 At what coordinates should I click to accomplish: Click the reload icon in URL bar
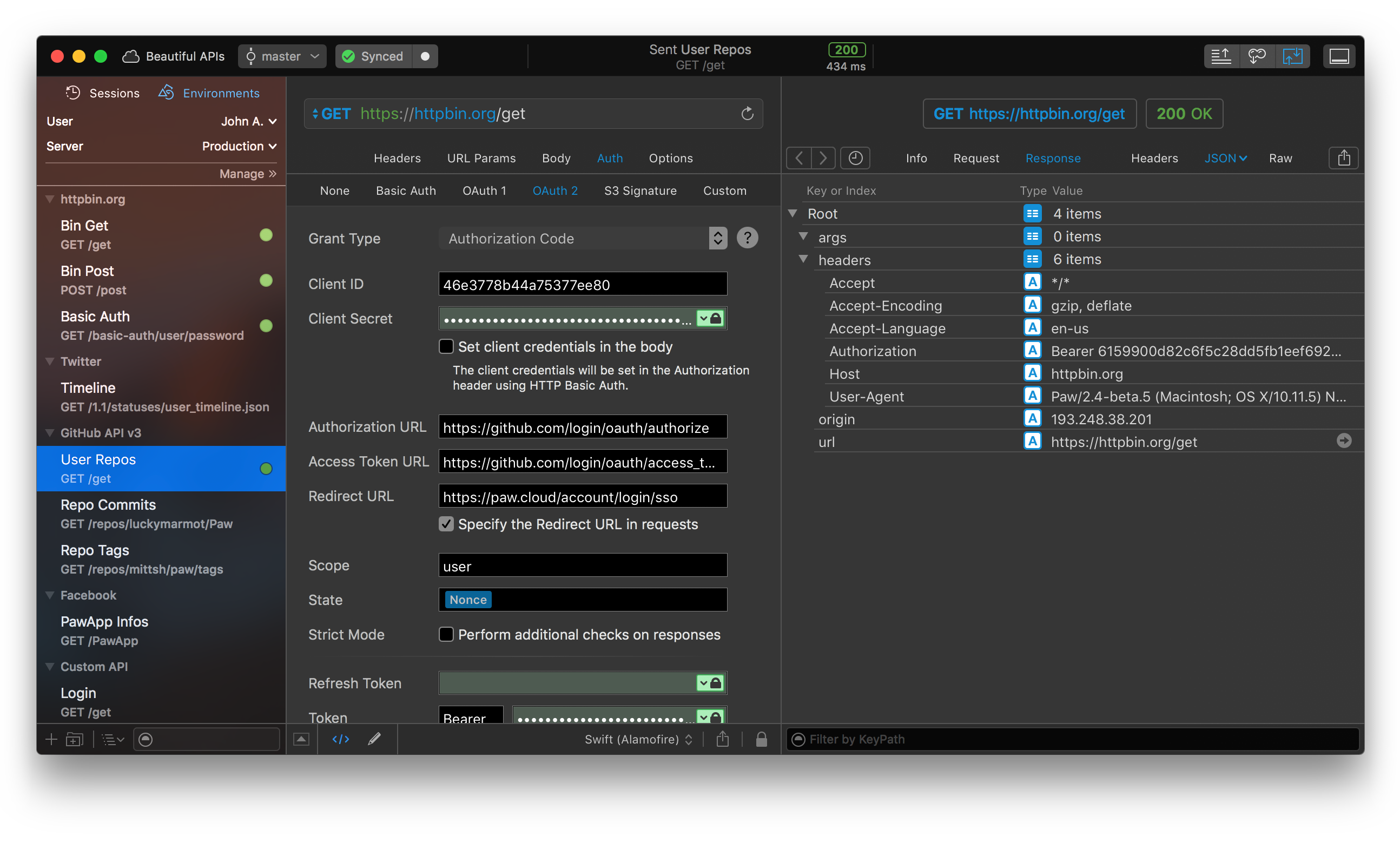click(747, 114)
